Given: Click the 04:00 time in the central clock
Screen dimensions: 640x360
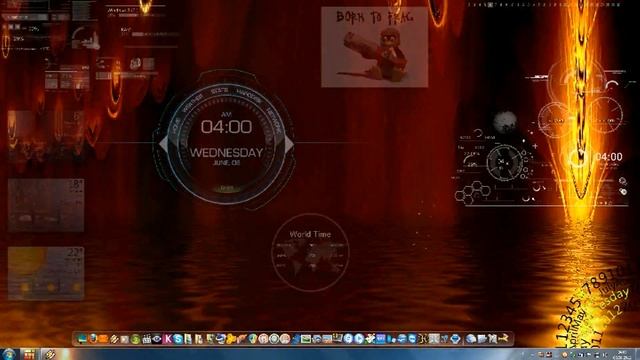Looking at the screenshot, I should (x=226, y=127).
